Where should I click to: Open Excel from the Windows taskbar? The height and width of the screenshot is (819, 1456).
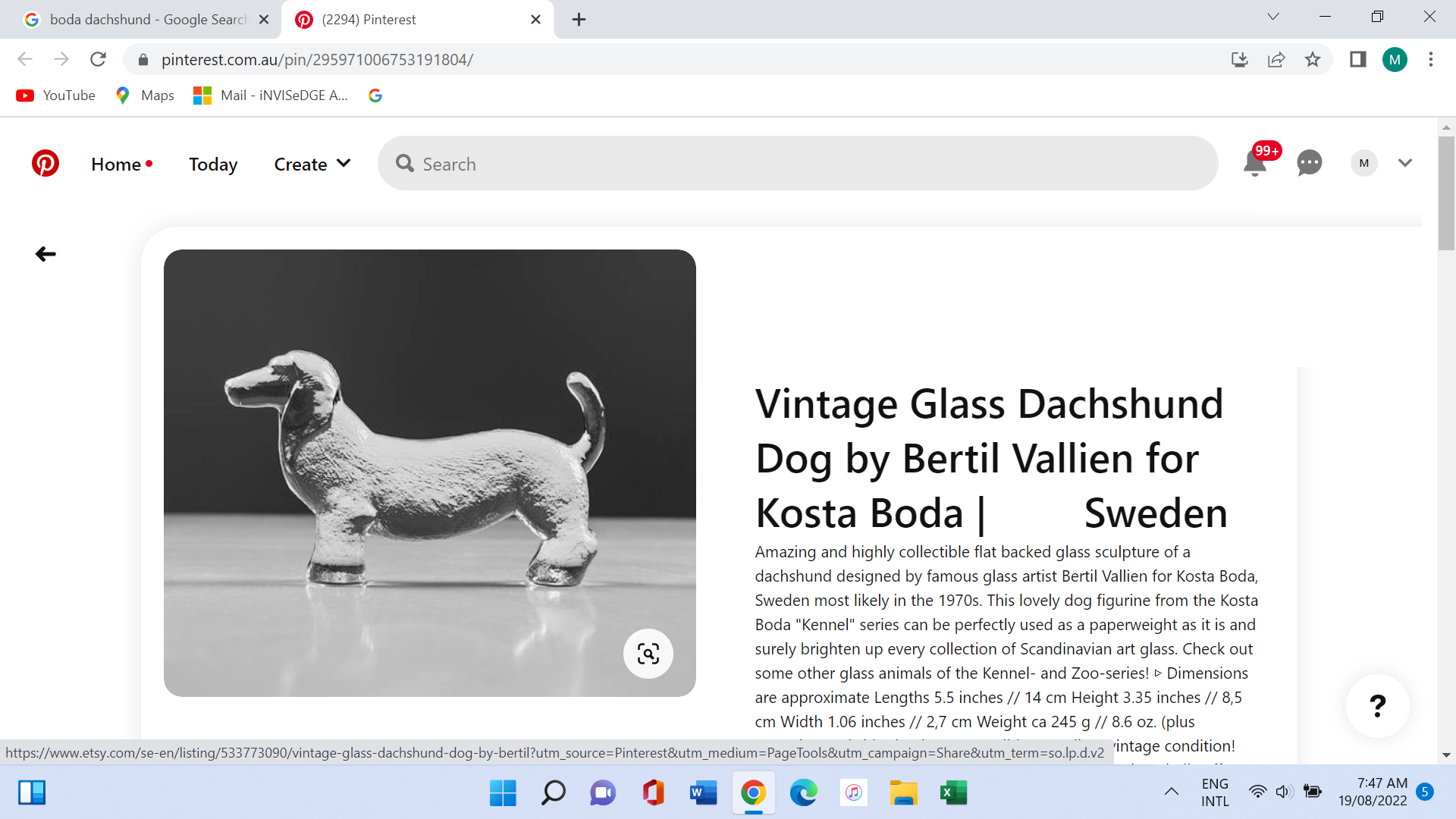[953, 792]
